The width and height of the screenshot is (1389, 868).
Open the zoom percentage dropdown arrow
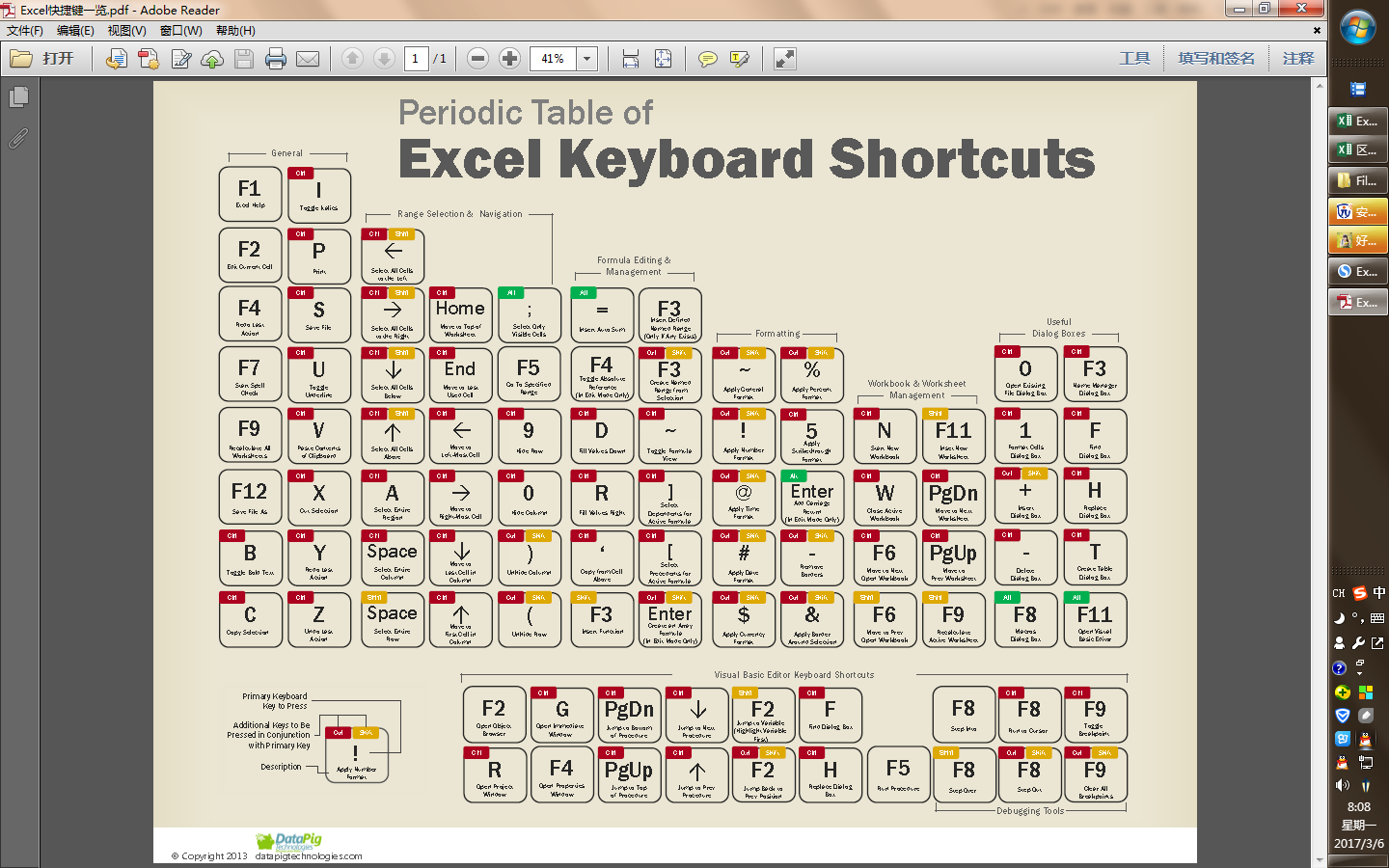[x=586, y=59]
